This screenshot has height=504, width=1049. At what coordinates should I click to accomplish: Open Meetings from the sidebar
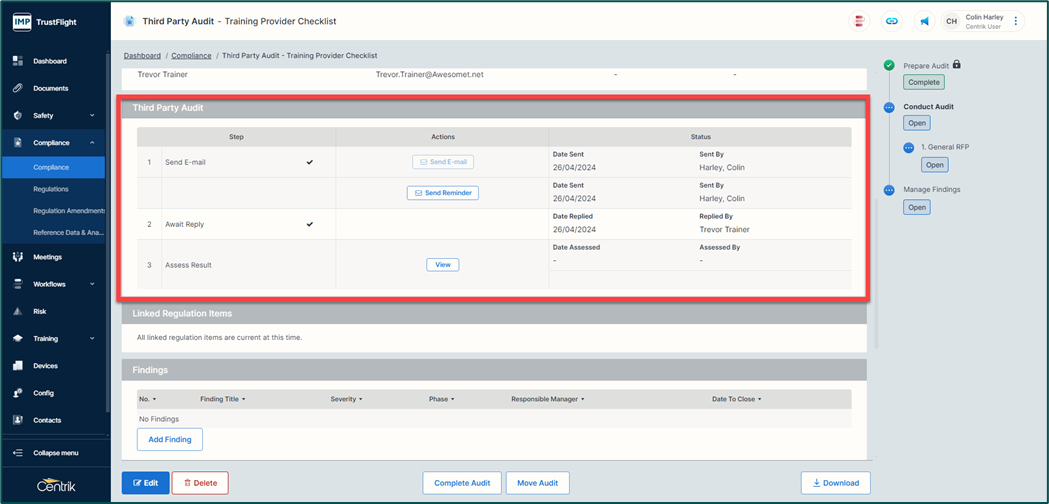(47, 257)
